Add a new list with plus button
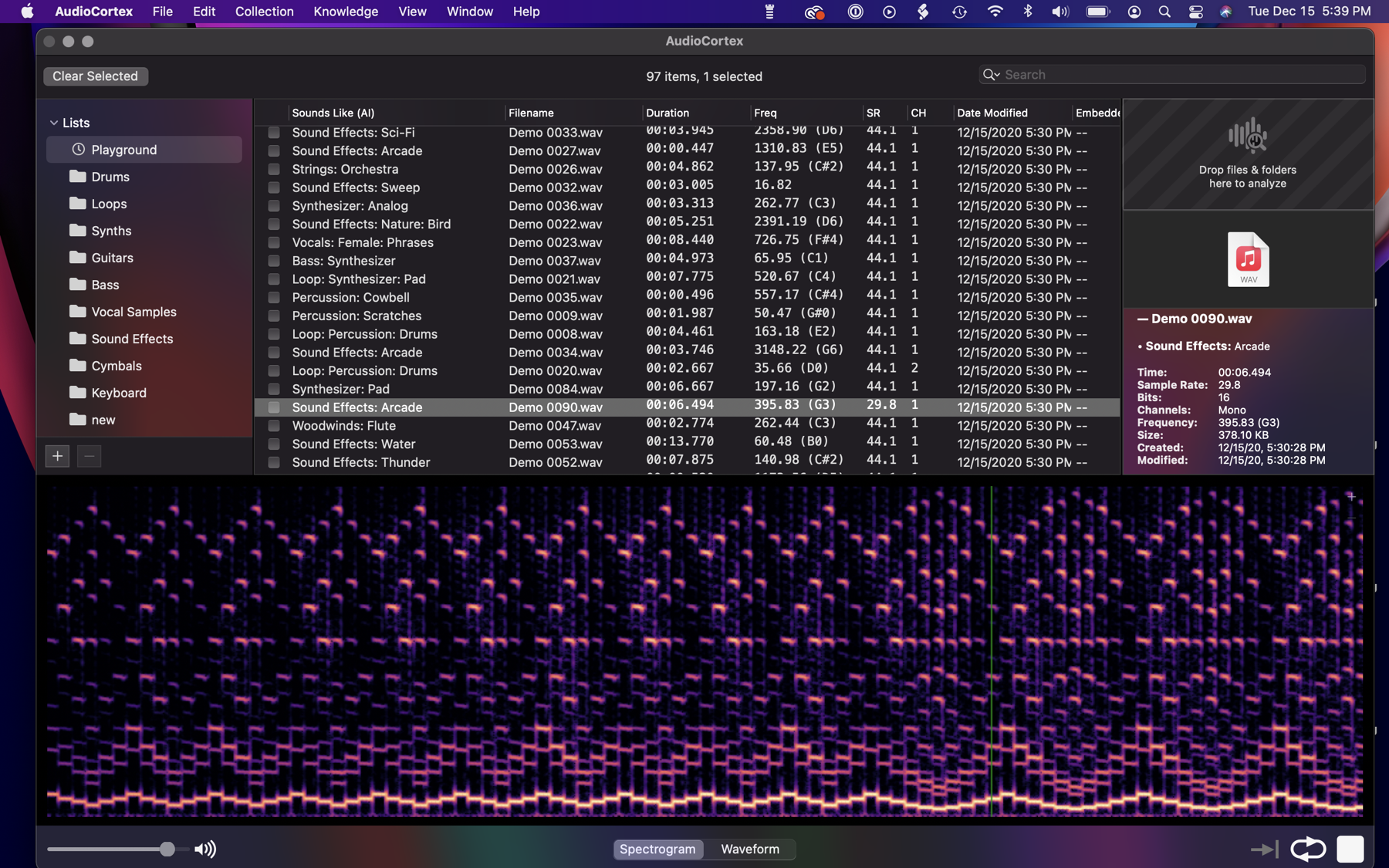1389x868 pixels. (57, 456)
